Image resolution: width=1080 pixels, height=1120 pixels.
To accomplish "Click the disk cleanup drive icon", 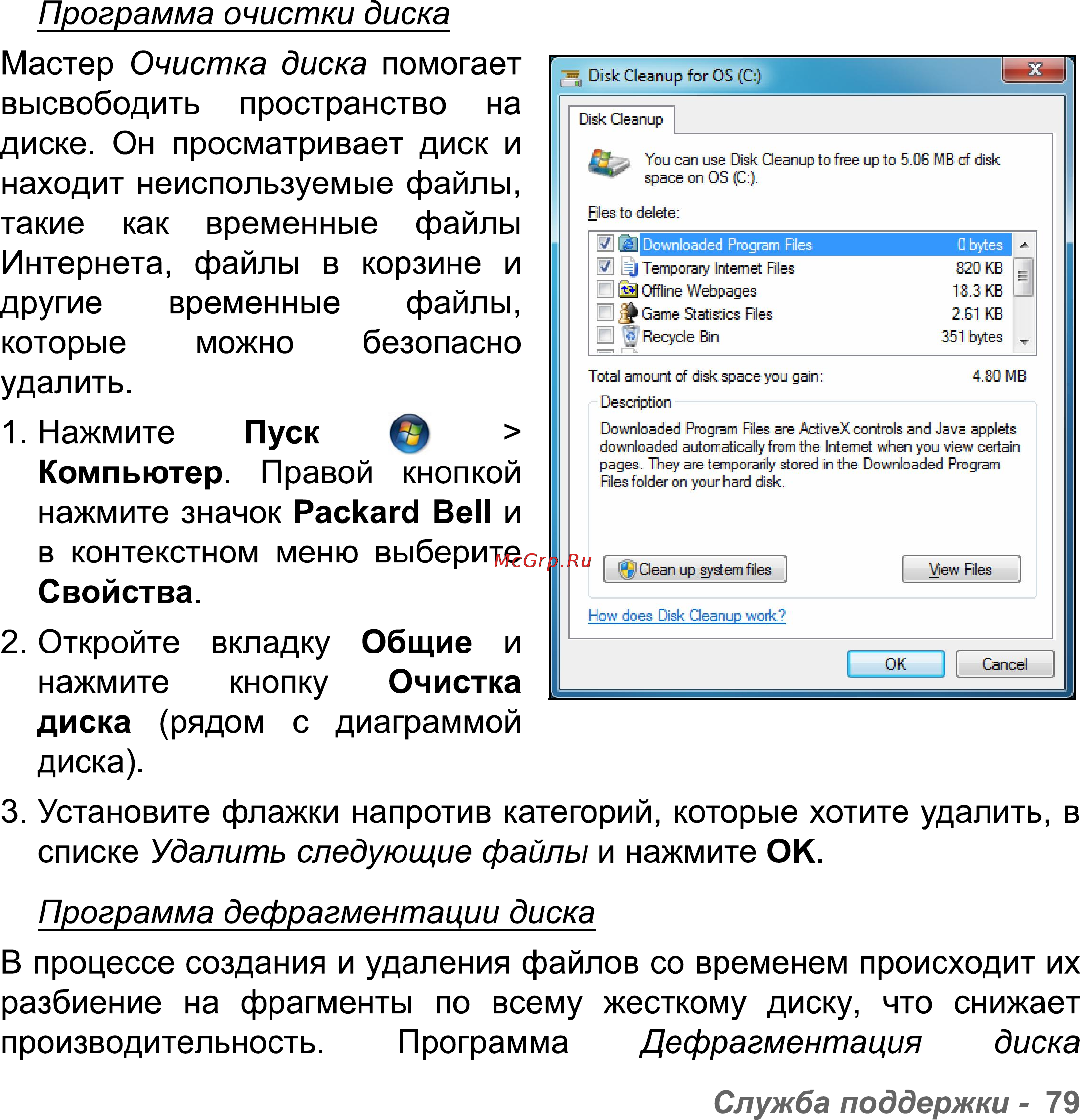I will click(609, 165).
